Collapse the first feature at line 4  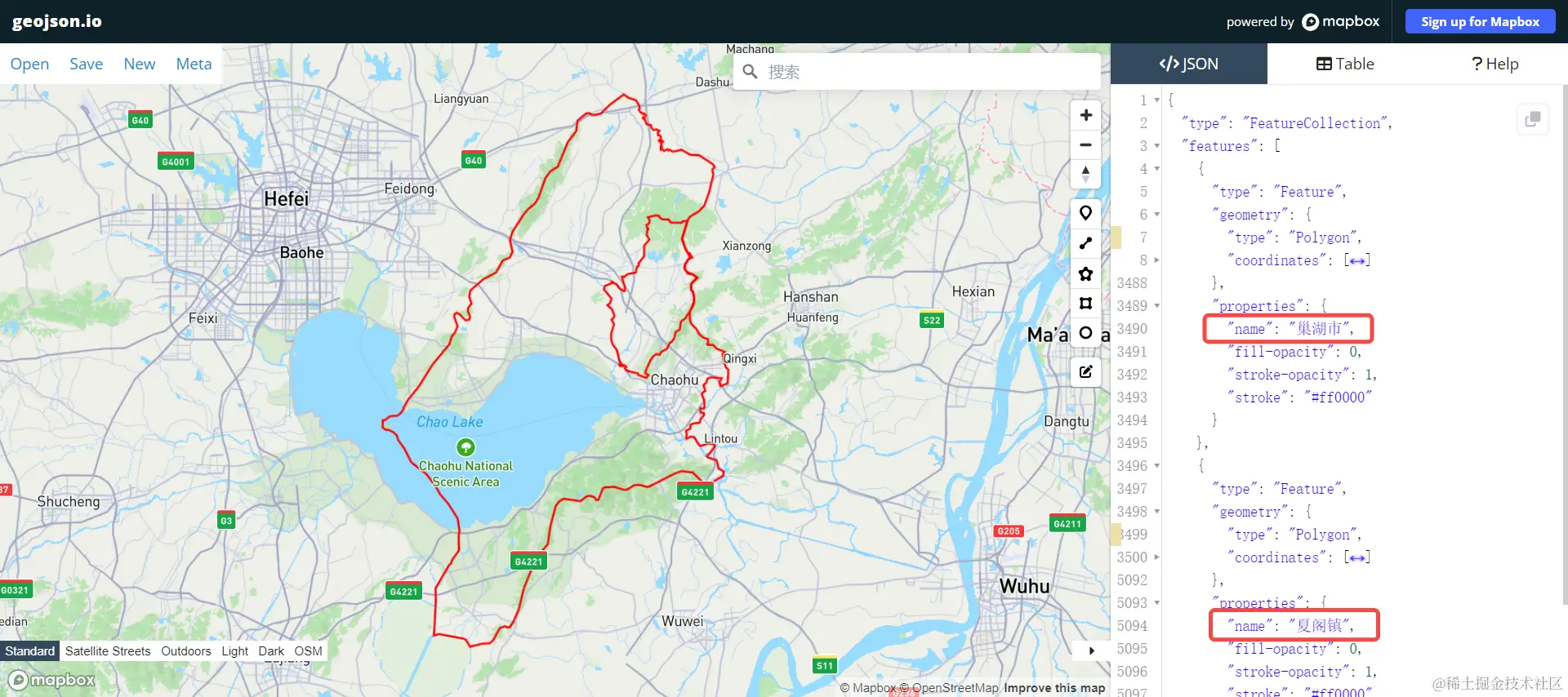[x=1157, y=169]
